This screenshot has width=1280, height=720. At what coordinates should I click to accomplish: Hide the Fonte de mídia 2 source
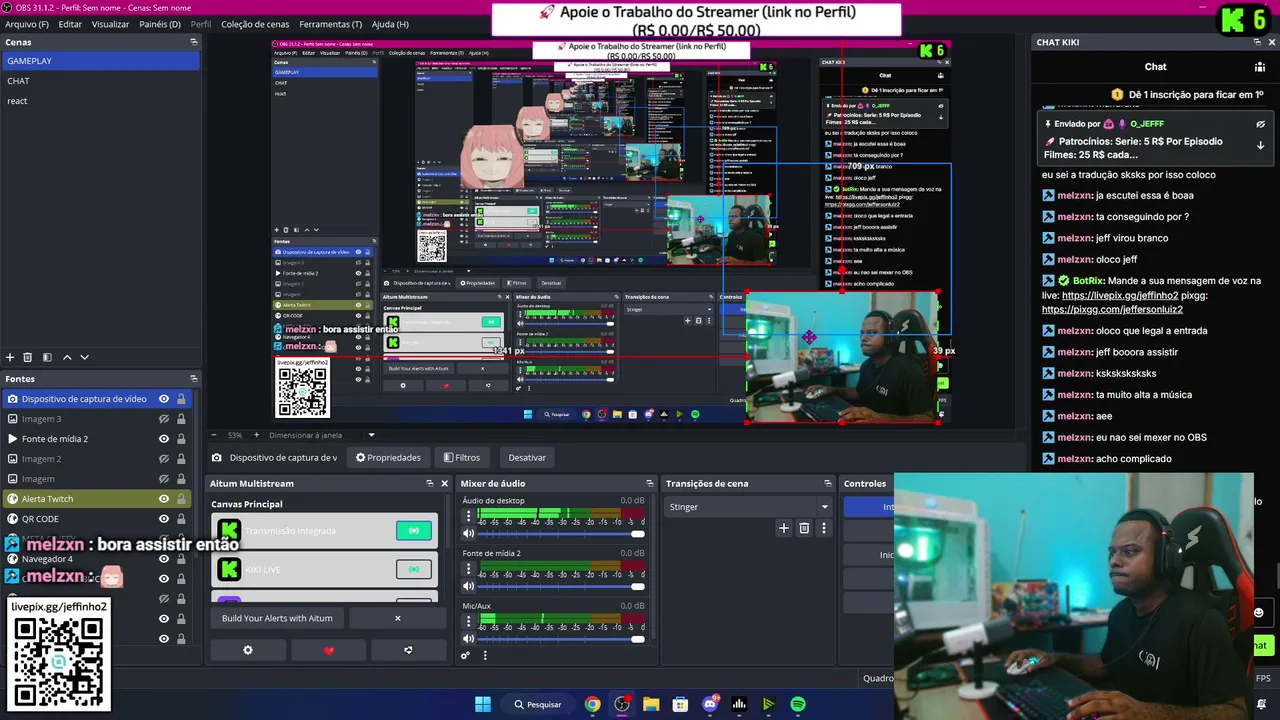tap(164, 439)
